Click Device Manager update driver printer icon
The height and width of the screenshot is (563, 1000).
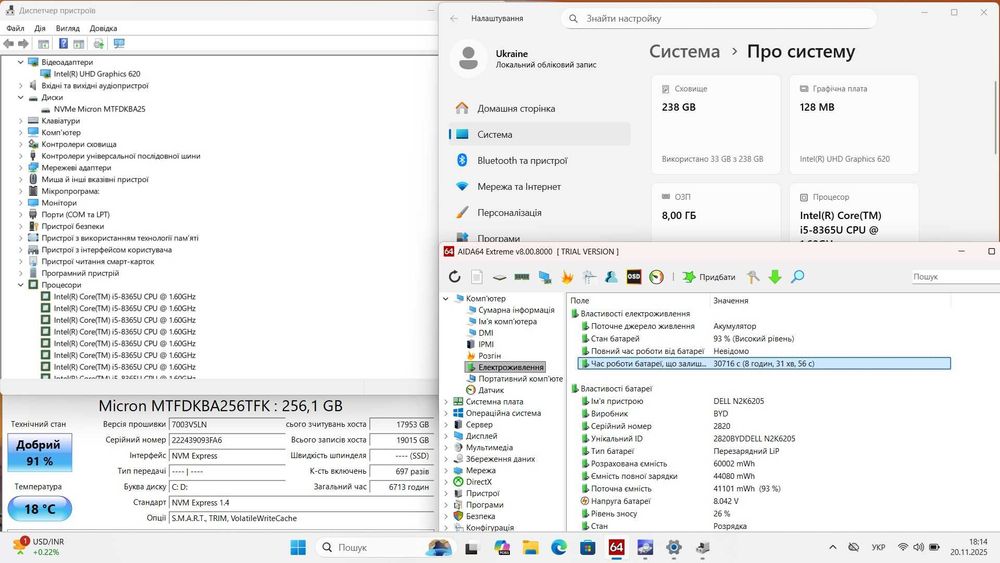(99, 43)
